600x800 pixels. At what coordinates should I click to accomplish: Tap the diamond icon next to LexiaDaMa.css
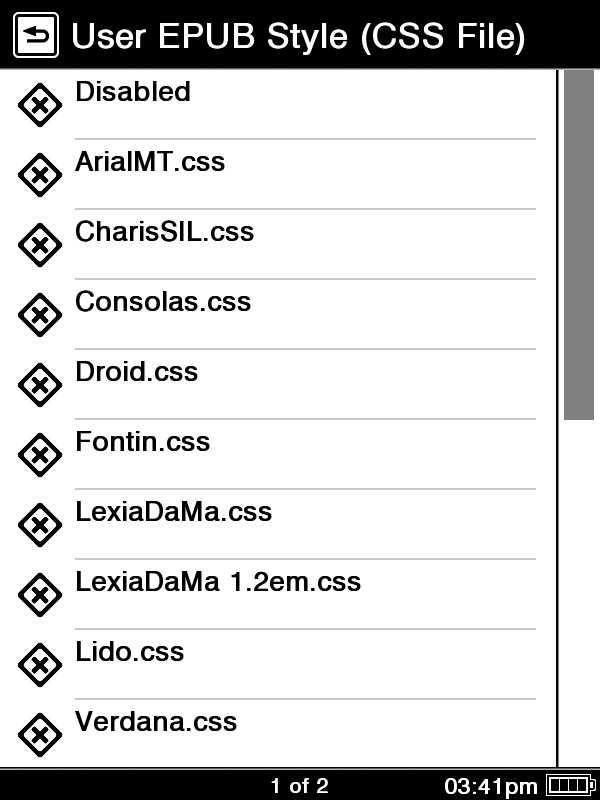[40, 525]
